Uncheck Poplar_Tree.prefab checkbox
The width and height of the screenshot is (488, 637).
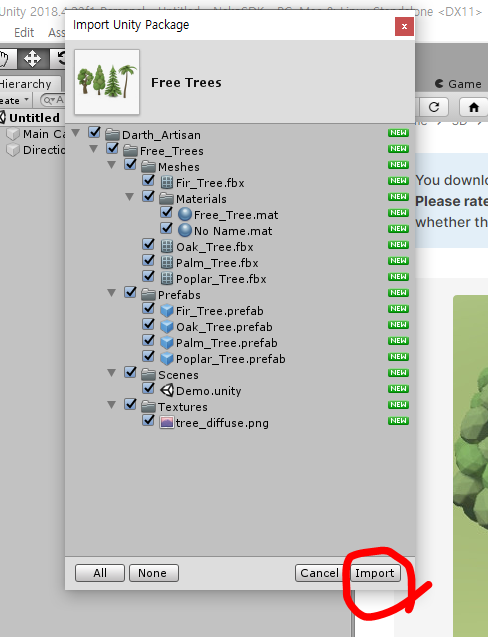(148, 356)
